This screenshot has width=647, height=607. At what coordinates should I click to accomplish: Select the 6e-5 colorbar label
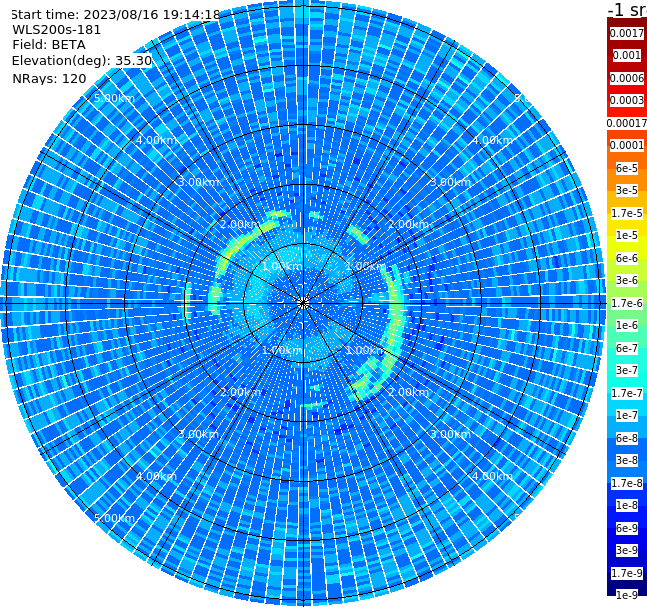[627, 168]
